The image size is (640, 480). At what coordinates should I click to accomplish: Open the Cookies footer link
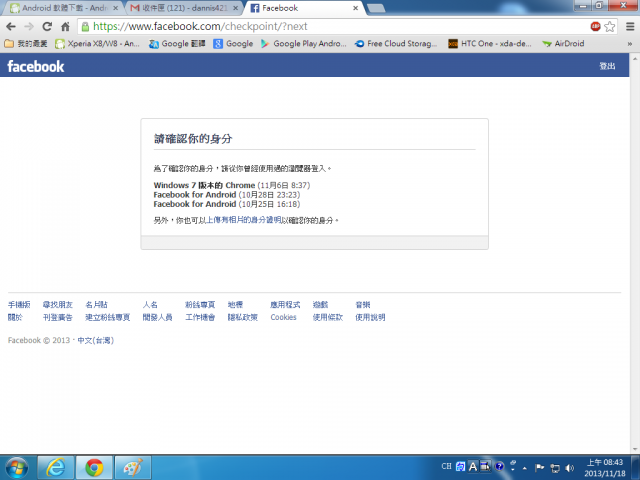pos(283,317)
